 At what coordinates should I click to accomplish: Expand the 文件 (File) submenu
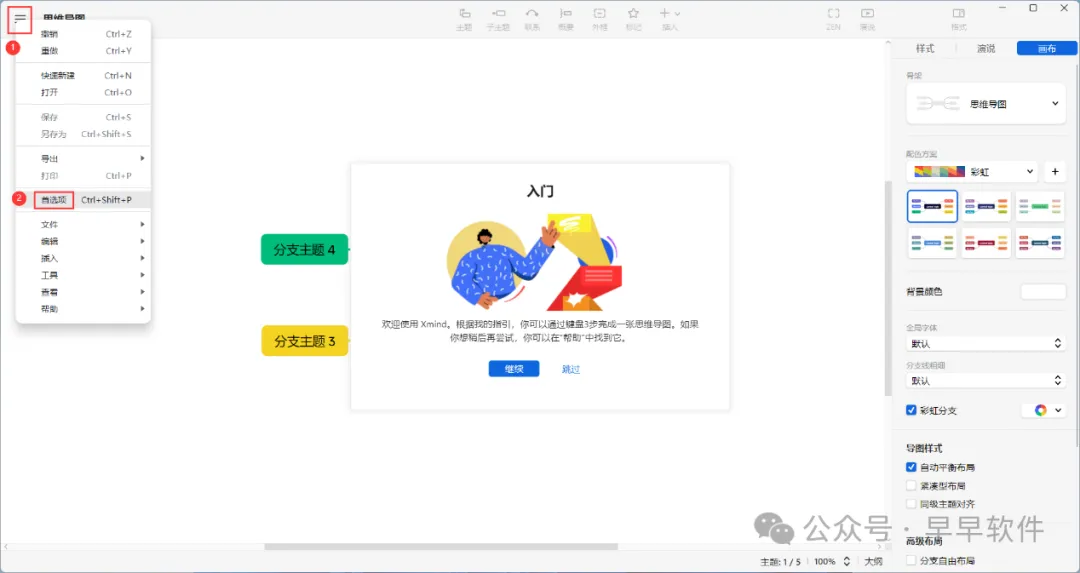click(x=83, y=225)
